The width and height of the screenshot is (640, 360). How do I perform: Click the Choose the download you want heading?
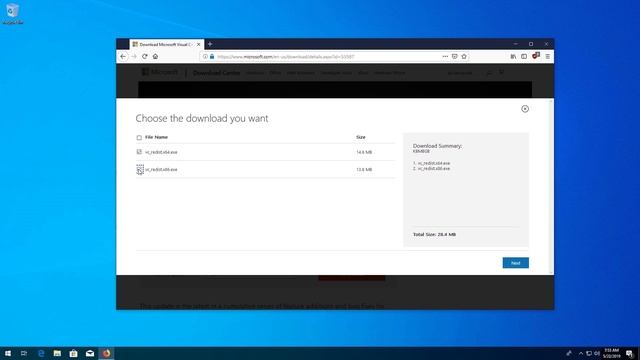[x=202, y=118]
